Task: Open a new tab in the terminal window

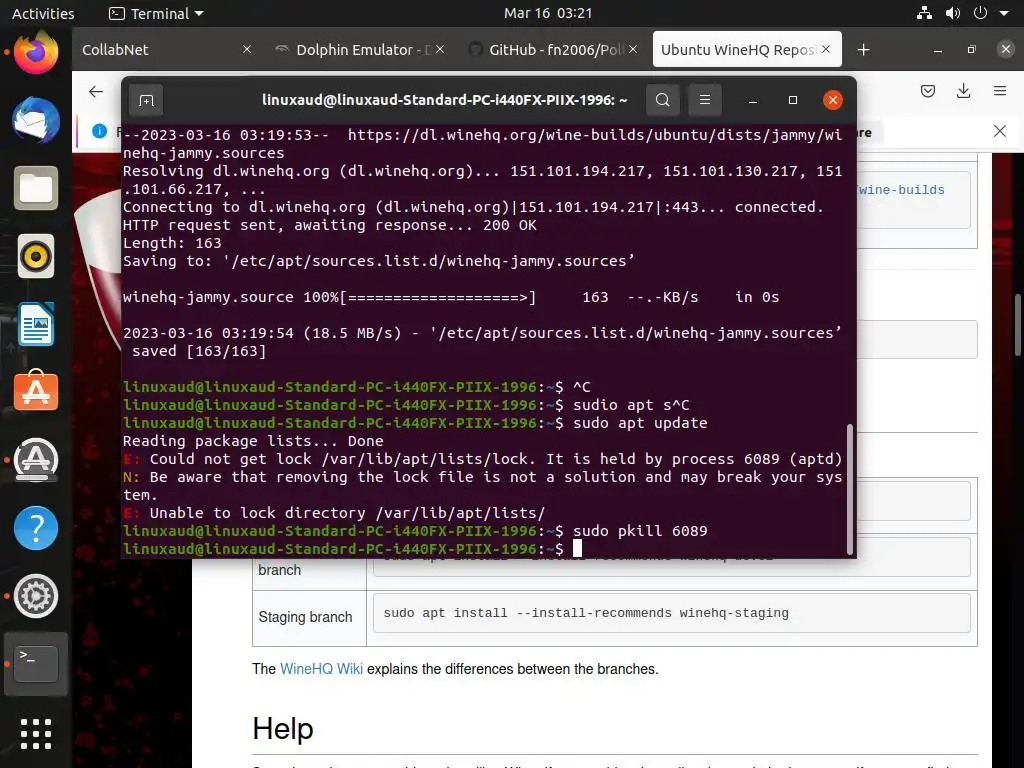Action: click(x=146, y=100)
